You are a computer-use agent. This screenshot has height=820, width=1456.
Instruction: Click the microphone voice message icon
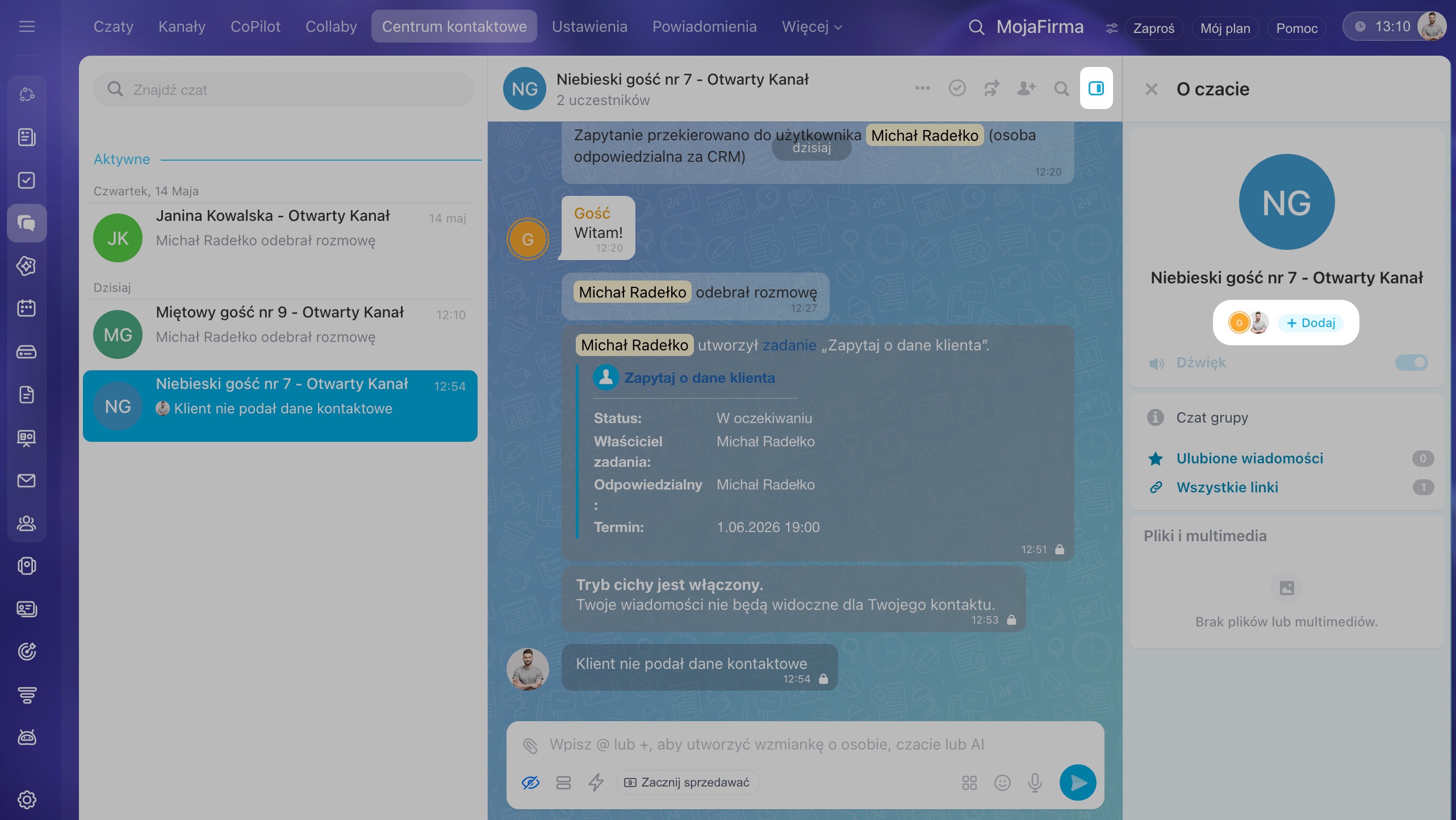pyautogui.click(x=1035, y=783)
